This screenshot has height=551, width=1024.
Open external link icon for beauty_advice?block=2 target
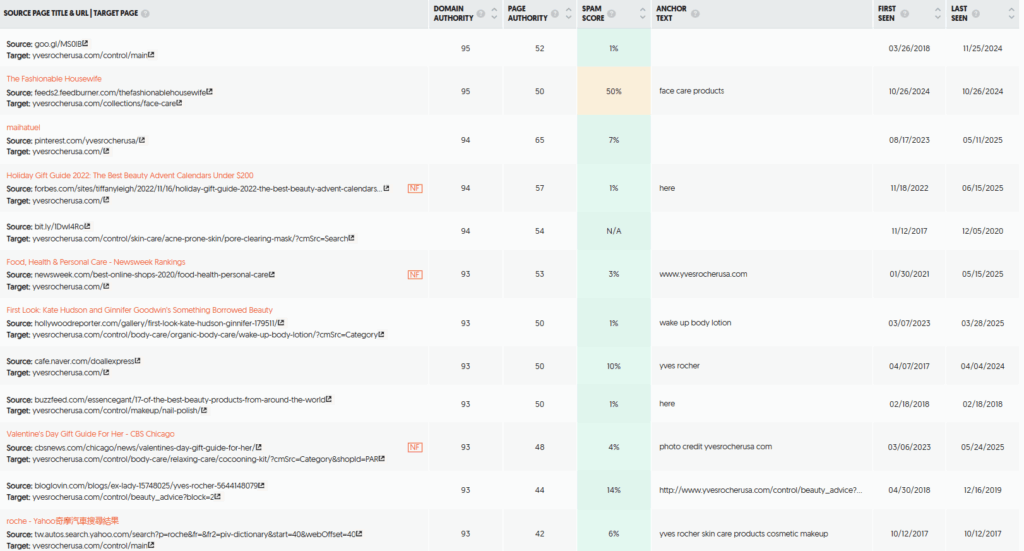coord(217,497)
